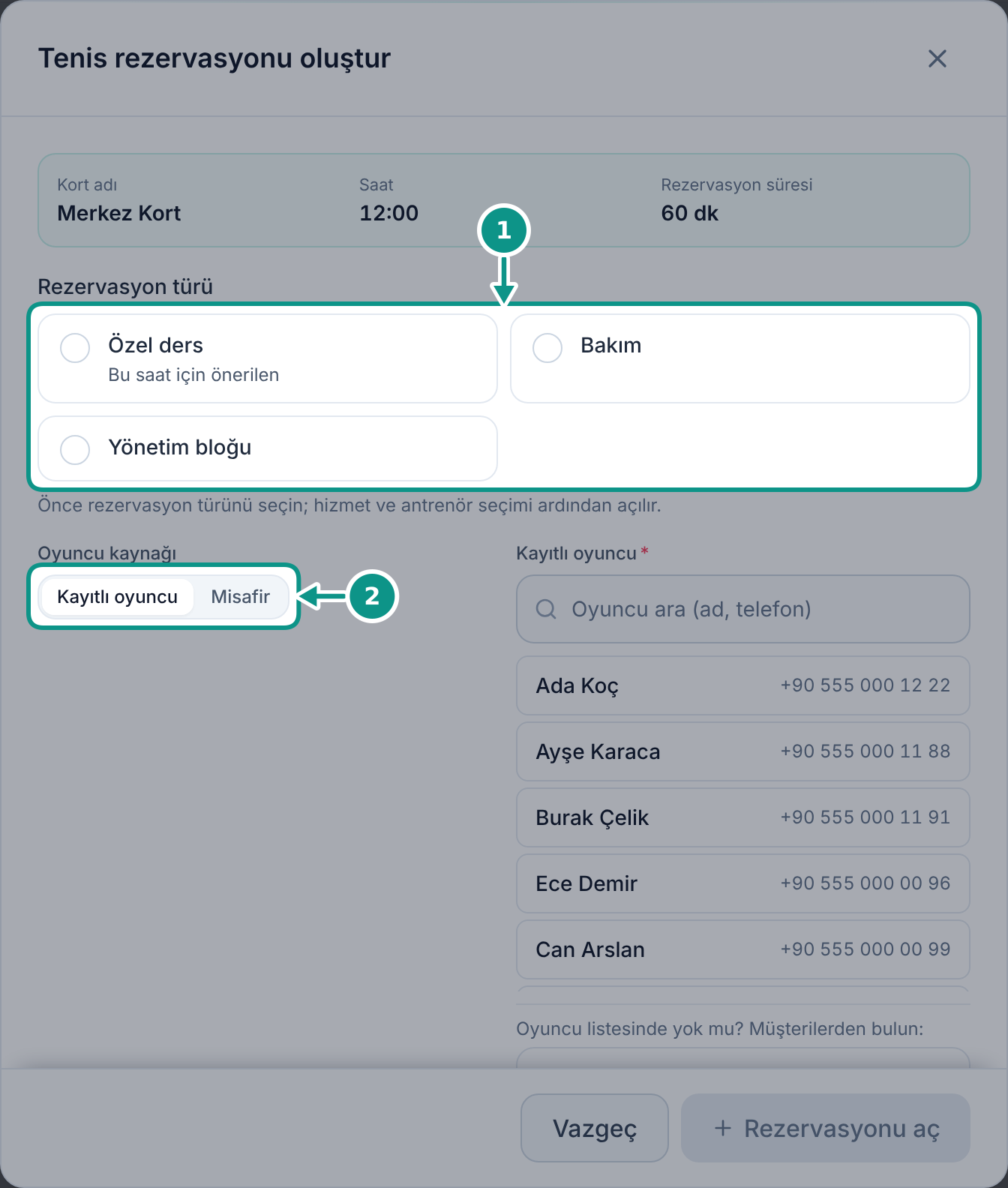
Task: Click the Rezervasyonu aç button
Action: 826,1128
